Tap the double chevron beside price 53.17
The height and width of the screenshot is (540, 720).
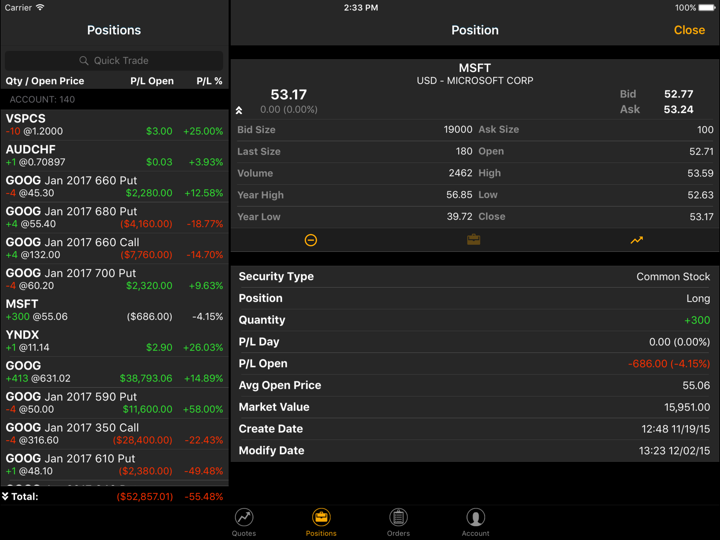click(239, 110)
